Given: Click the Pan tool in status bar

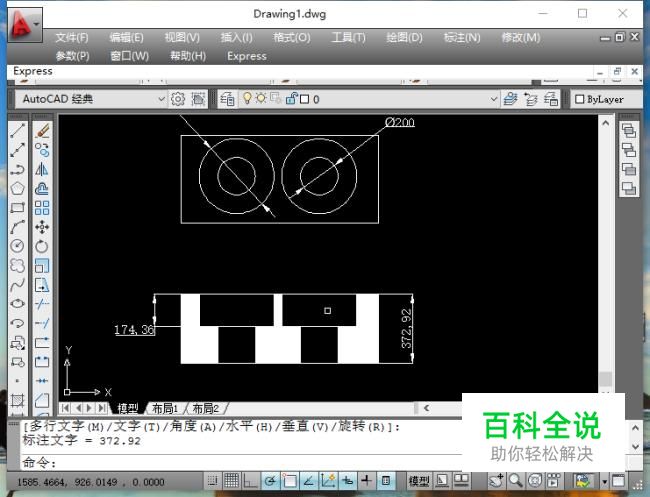Looking at the screenshot, I should tap(496, 481).
